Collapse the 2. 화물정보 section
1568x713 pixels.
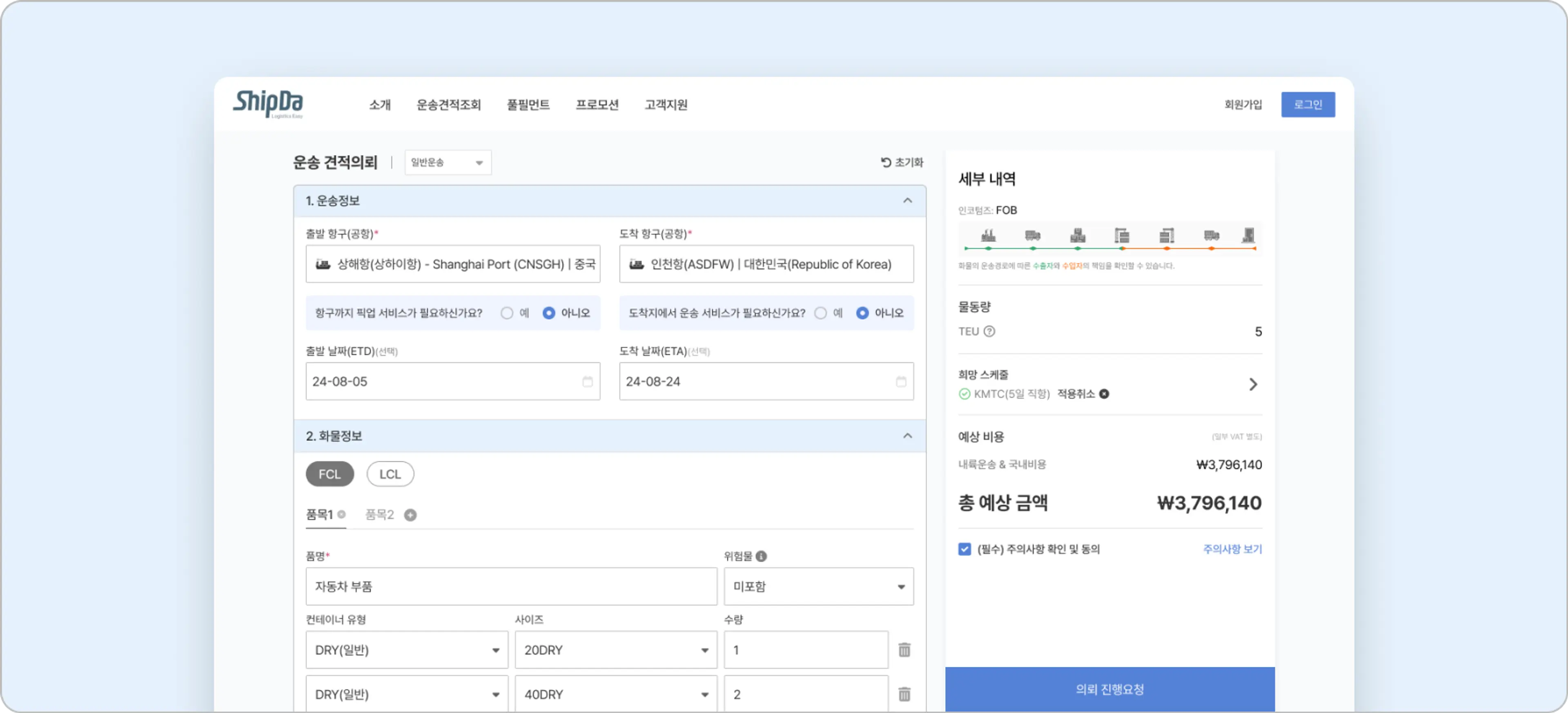908,436
